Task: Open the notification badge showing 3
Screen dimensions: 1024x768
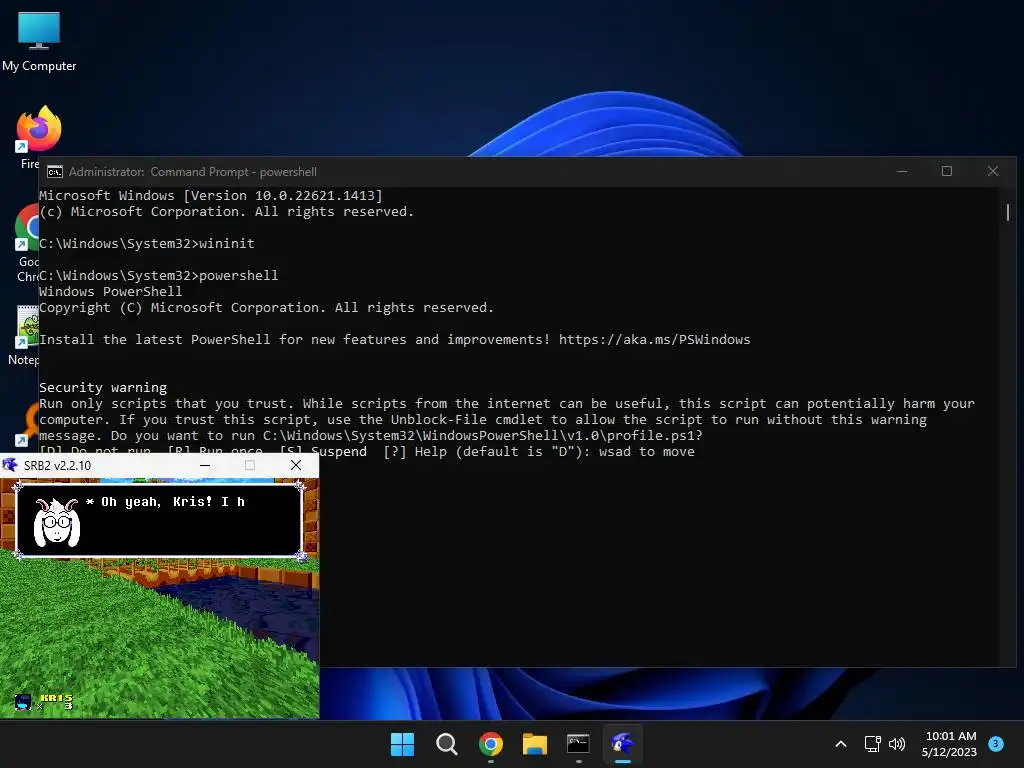Action: coord(996,744)
